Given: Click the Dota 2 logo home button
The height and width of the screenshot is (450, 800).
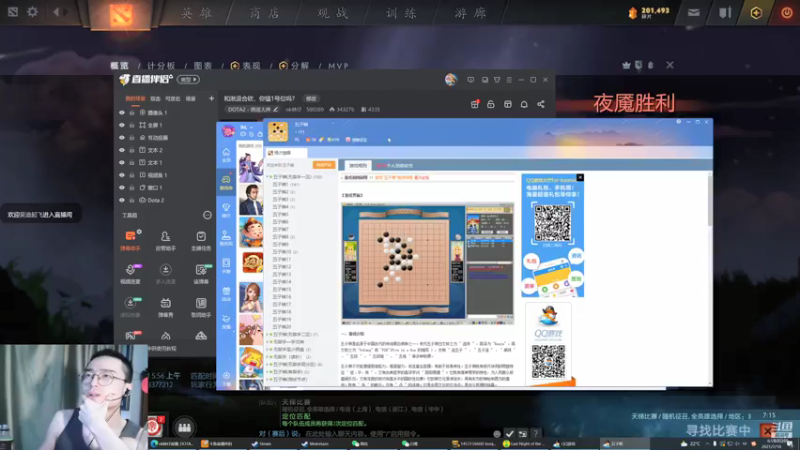Looking at the screenshot, I should (x=121, y=14).
